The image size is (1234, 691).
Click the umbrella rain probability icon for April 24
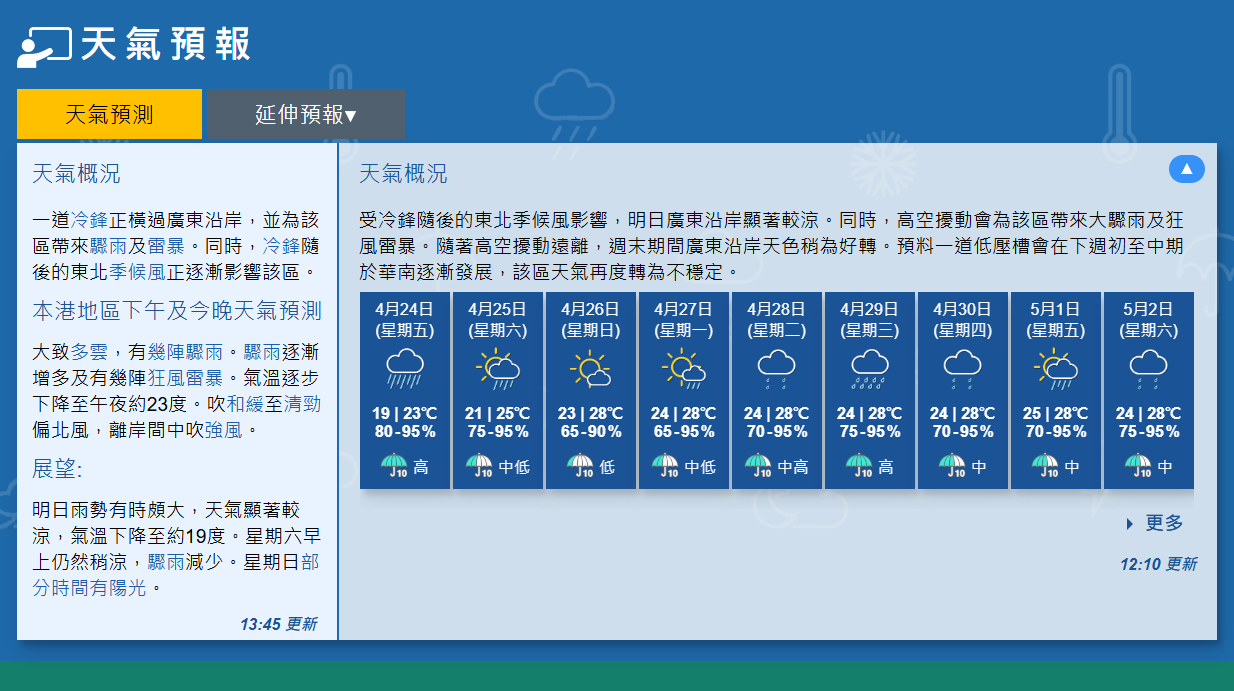[394, 466]
